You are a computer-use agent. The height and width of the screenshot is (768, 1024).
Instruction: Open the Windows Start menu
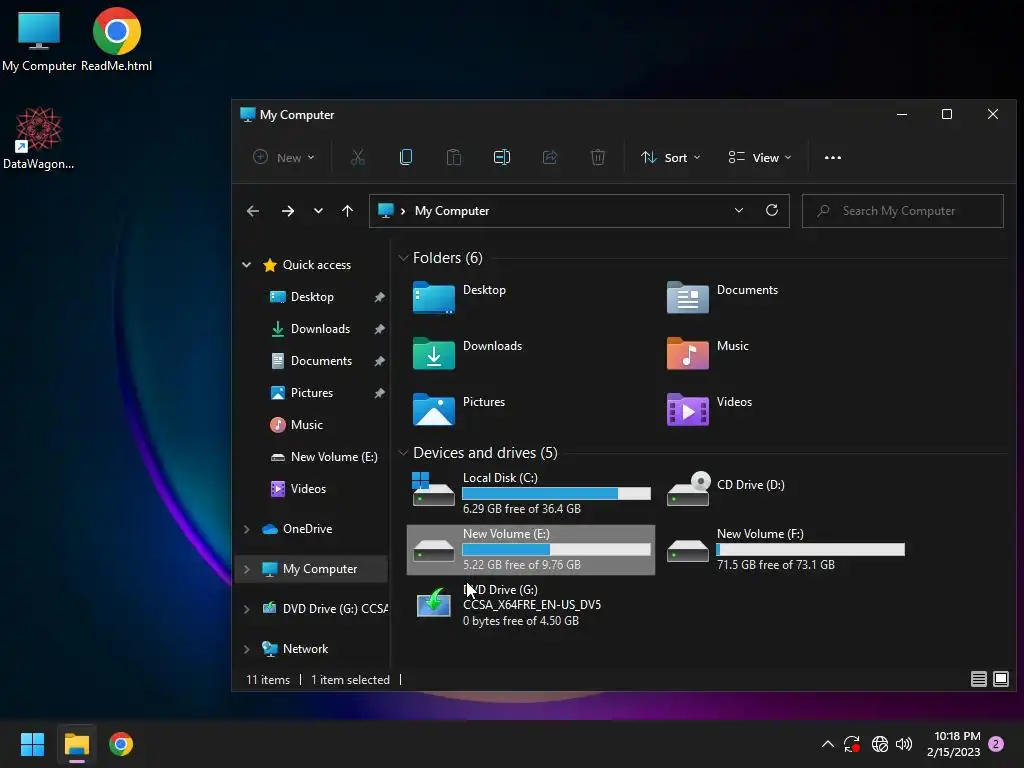pyautogui.click(x=32, y=744)
